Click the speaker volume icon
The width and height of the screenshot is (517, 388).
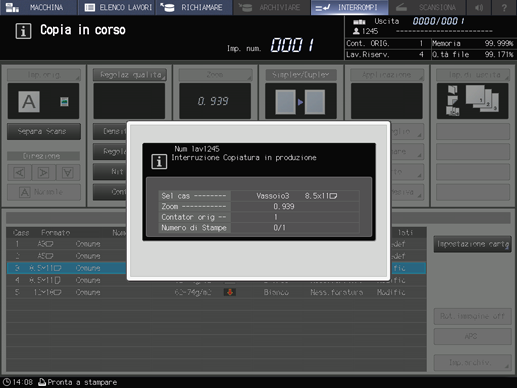coord(479,7)
